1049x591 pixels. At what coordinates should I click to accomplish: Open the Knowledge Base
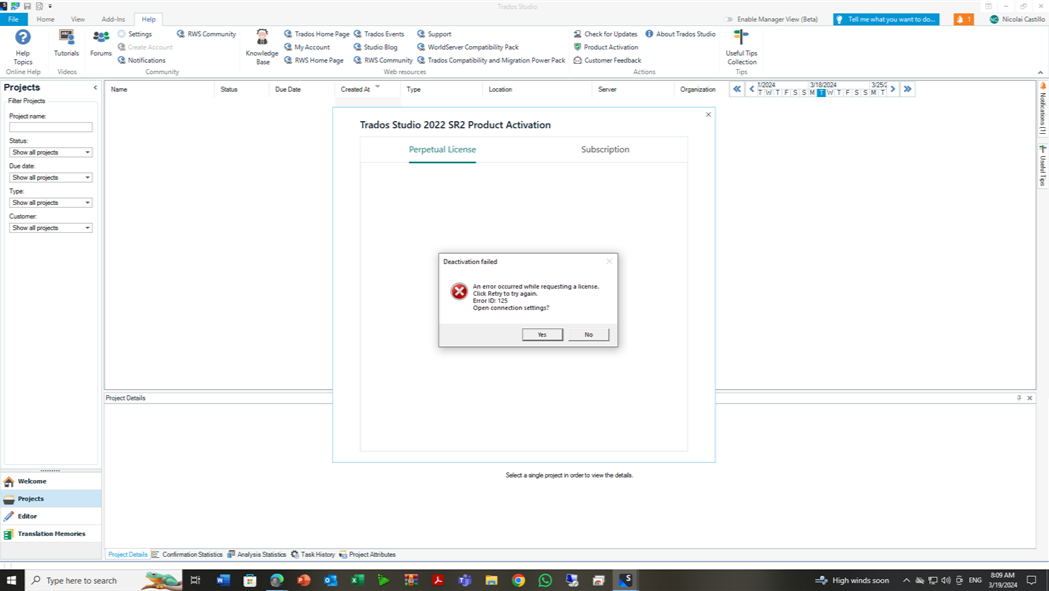click(262, 47)
